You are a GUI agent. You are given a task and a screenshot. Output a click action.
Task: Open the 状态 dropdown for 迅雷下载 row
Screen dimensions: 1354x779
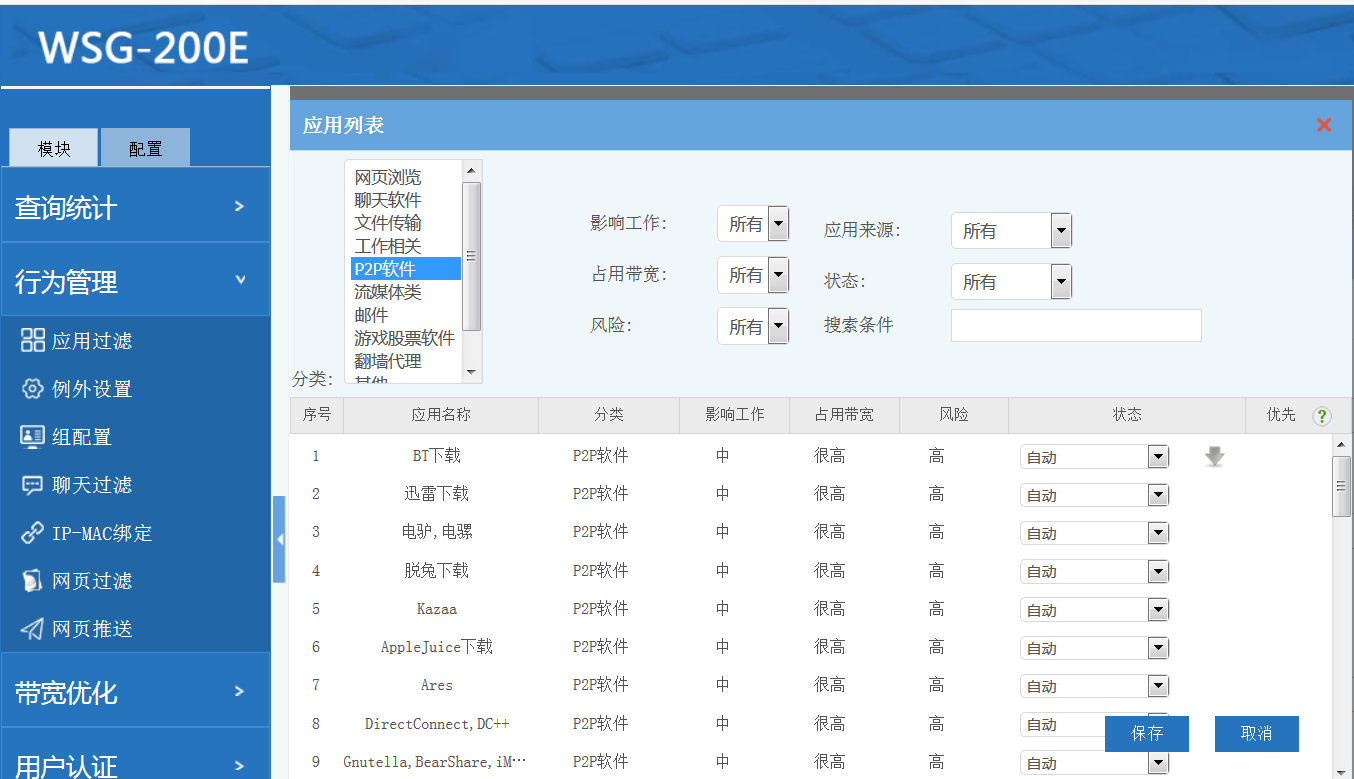pos(1094,495)
